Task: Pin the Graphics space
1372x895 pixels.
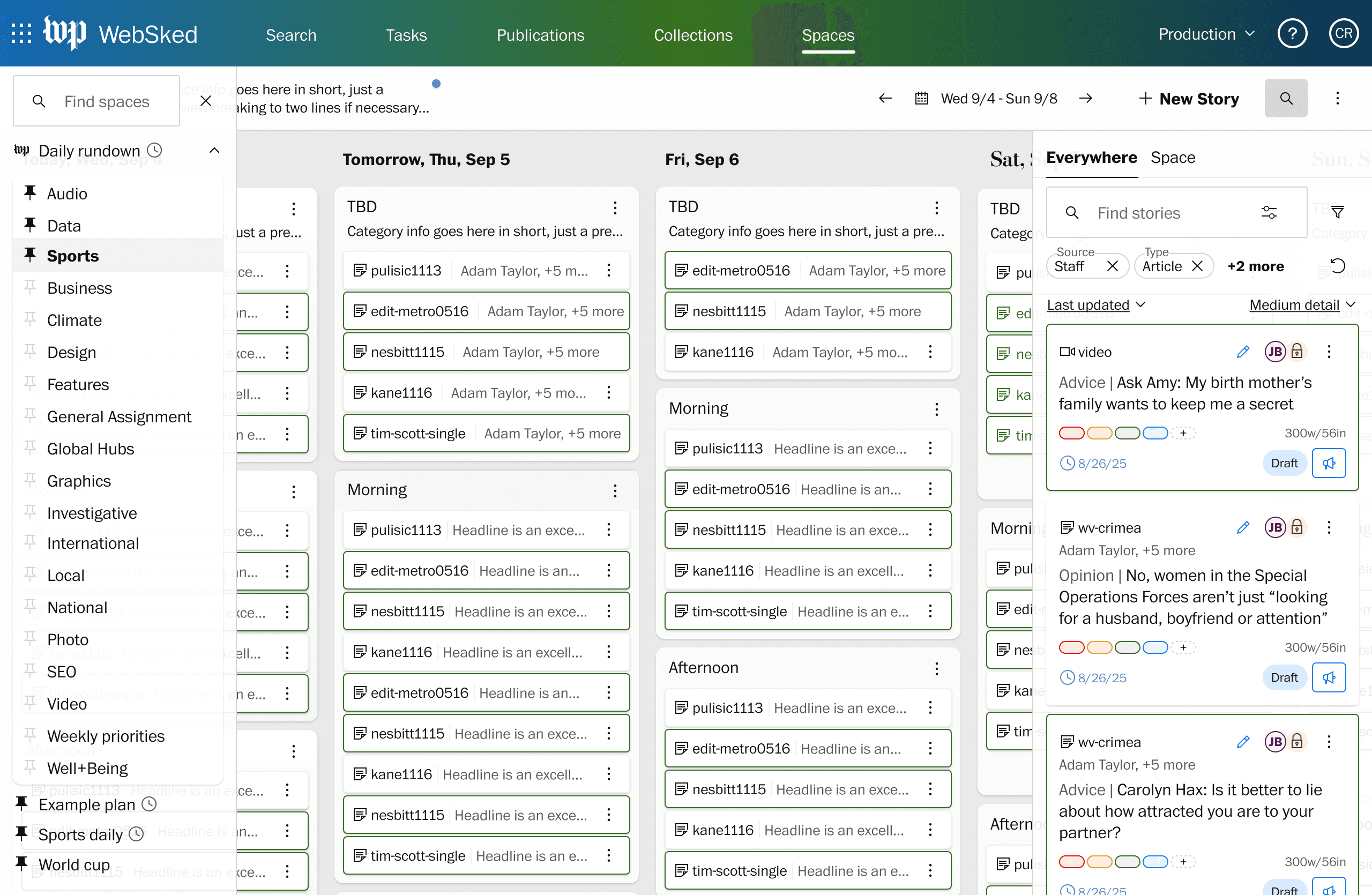Action: tap(30, 480)
